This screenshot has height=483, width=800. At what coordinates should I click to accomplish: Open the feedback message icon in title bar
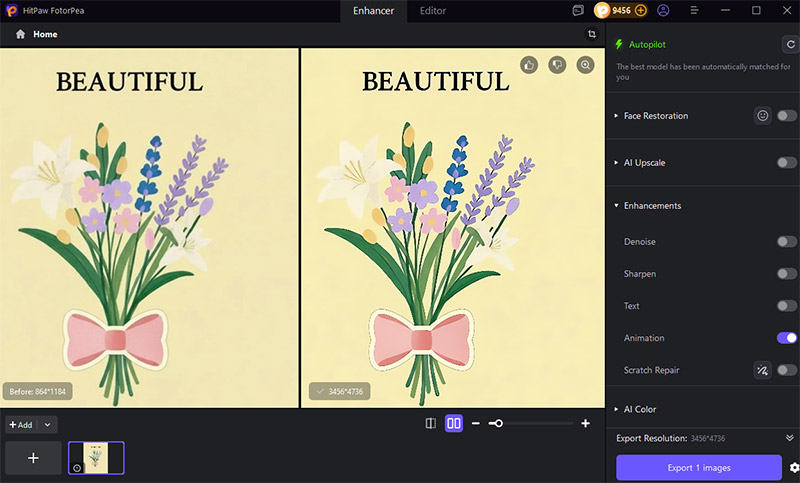(578, 10)
